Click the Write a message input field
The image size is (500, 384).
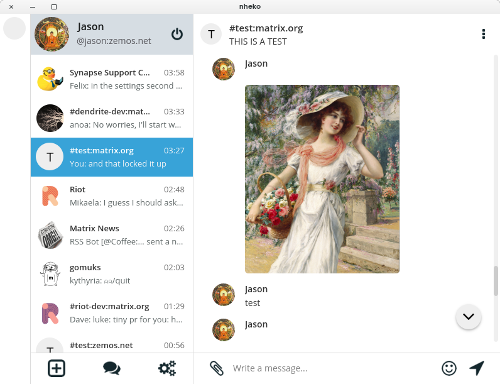pos(333,368)
